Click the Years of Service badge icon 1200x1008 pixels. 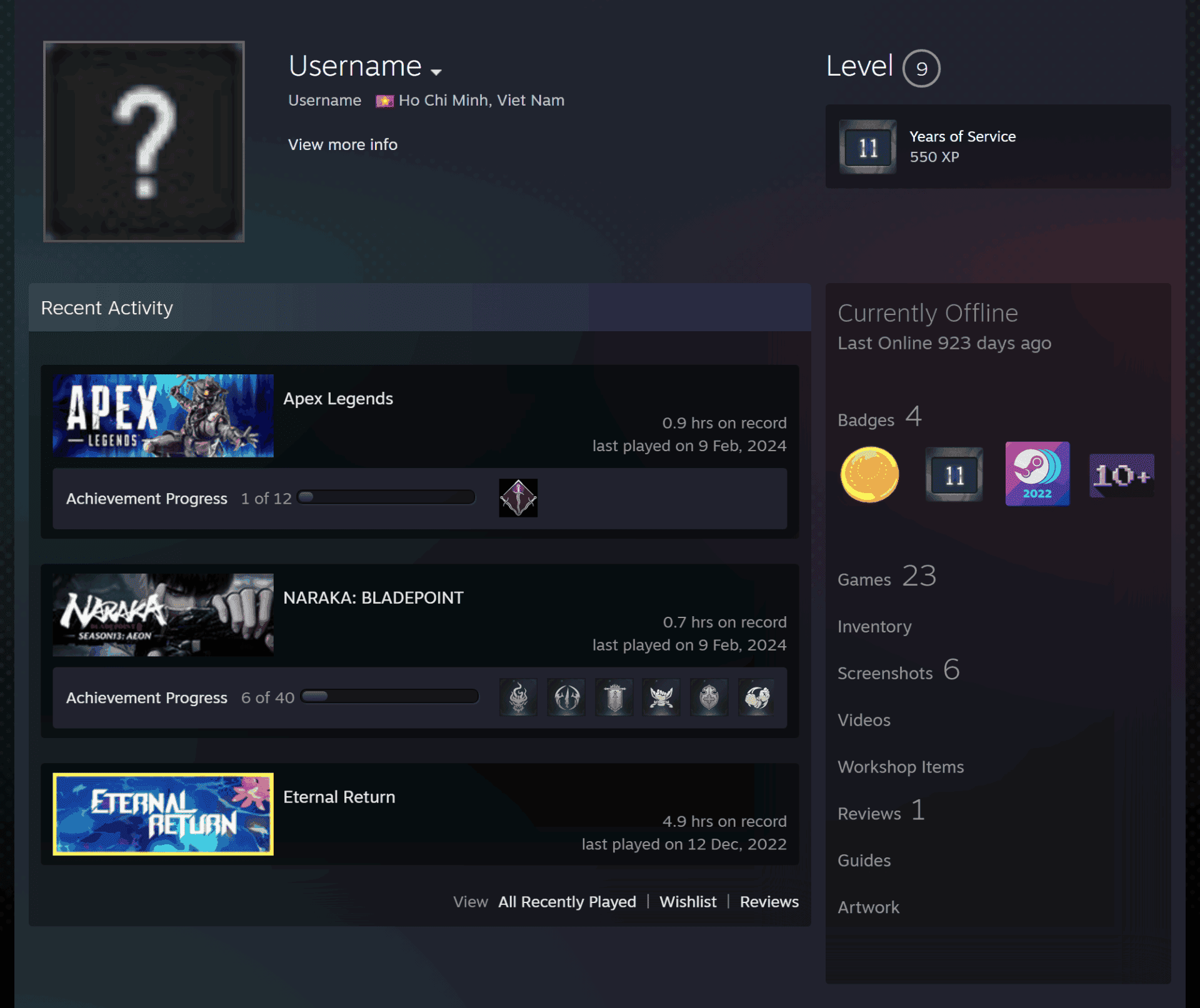867,147
